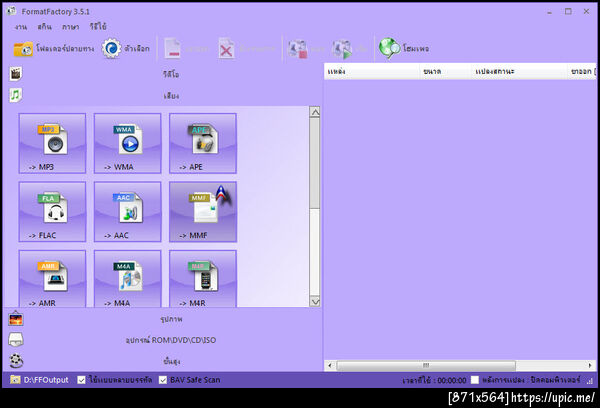Choose the -> MMF conversion tile
Screen dimensions: 600x408
203,212
